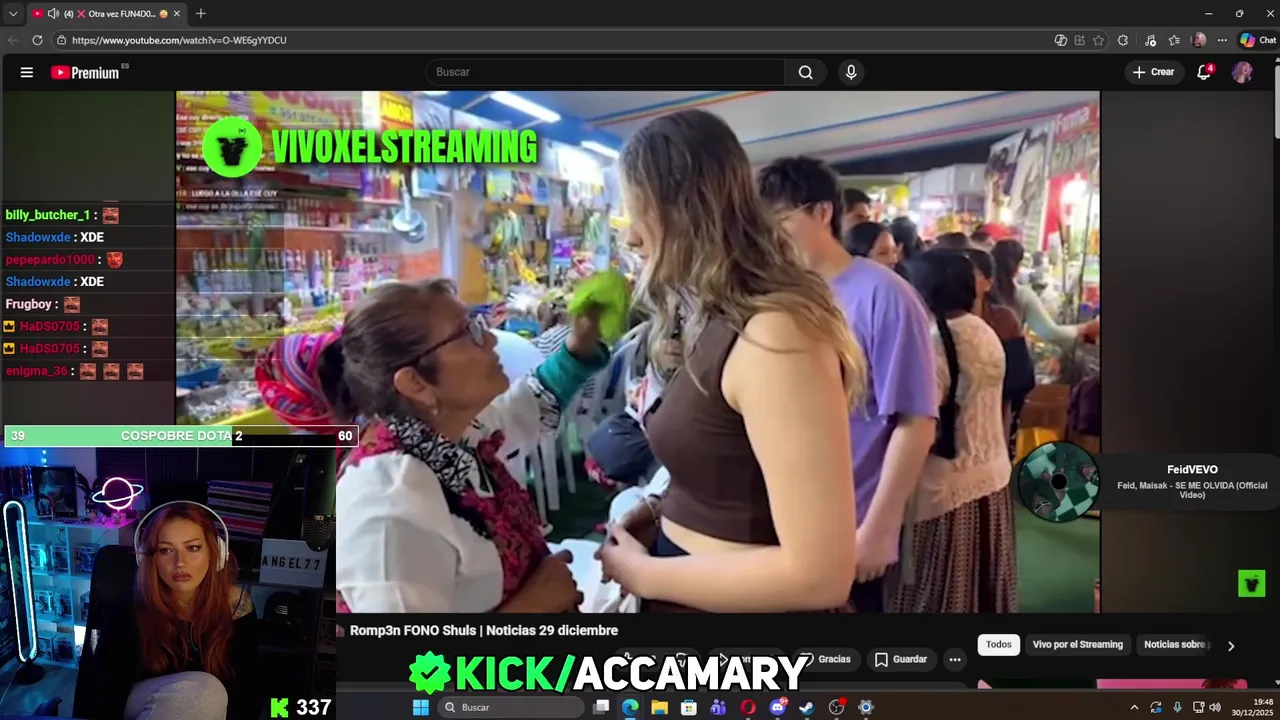Mute the YouTube tab audio
This screenshot has height=720, width=1280.
pos(53,14)
